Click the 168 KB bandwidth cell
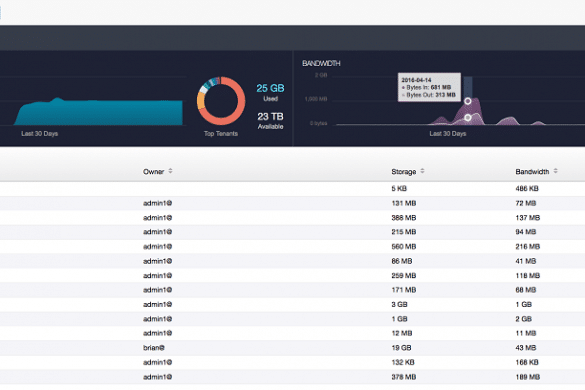The height and width of the screenshot is (390, 585). (527, 362)
